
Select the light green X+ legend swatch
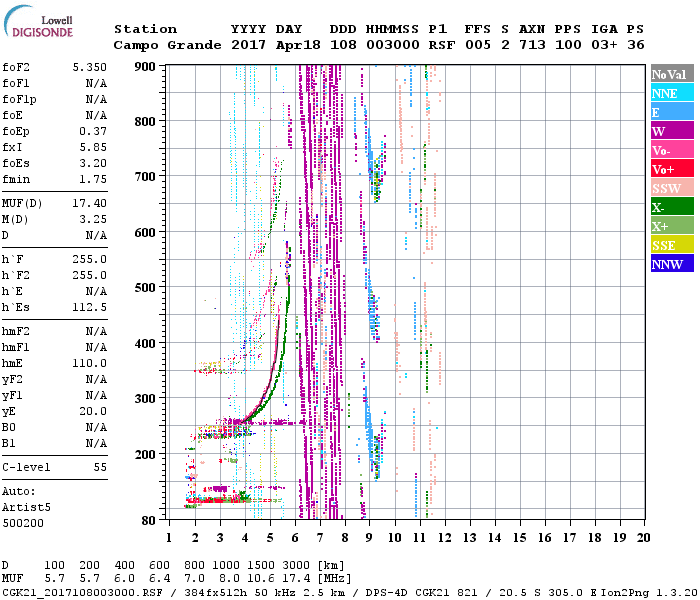(672, 226)
